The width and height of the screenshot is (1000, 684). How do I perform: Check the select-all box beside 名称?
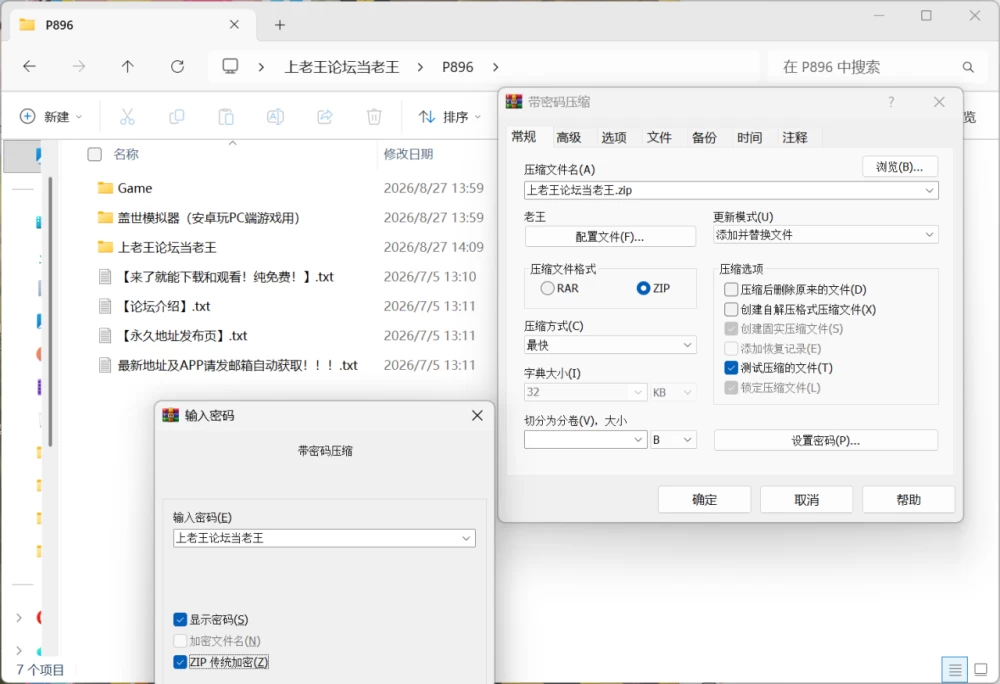pyautogui.click(x=94, y=154)
